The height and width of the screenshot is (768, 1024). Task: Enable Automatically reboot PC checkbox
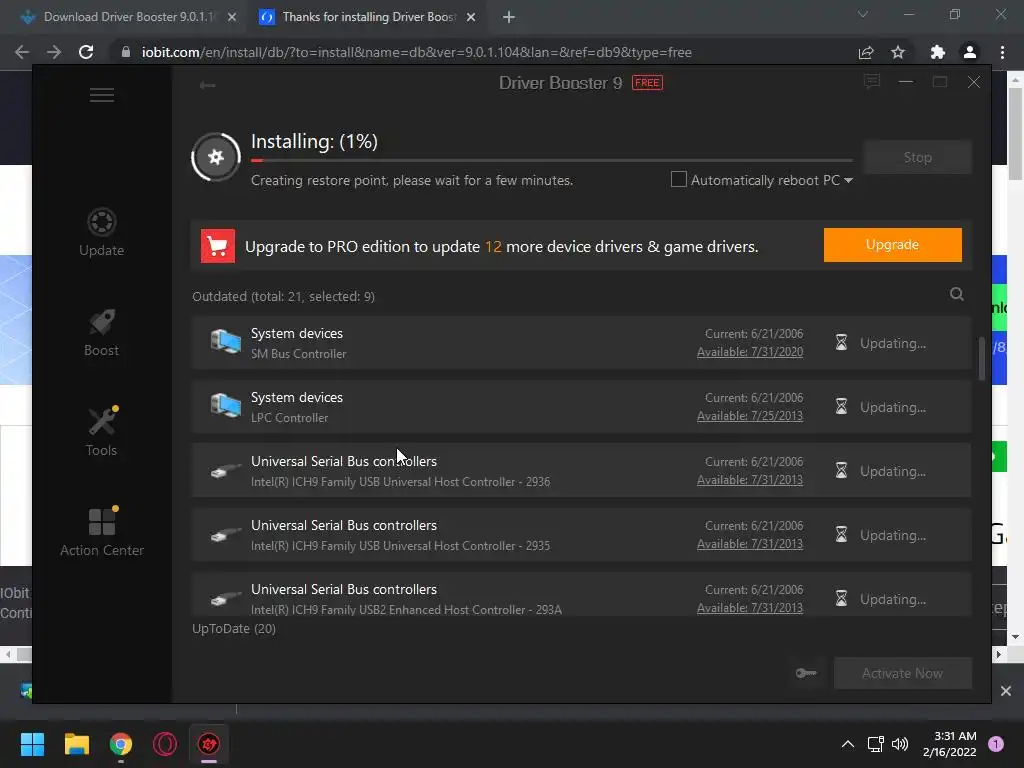coord(679,179)
